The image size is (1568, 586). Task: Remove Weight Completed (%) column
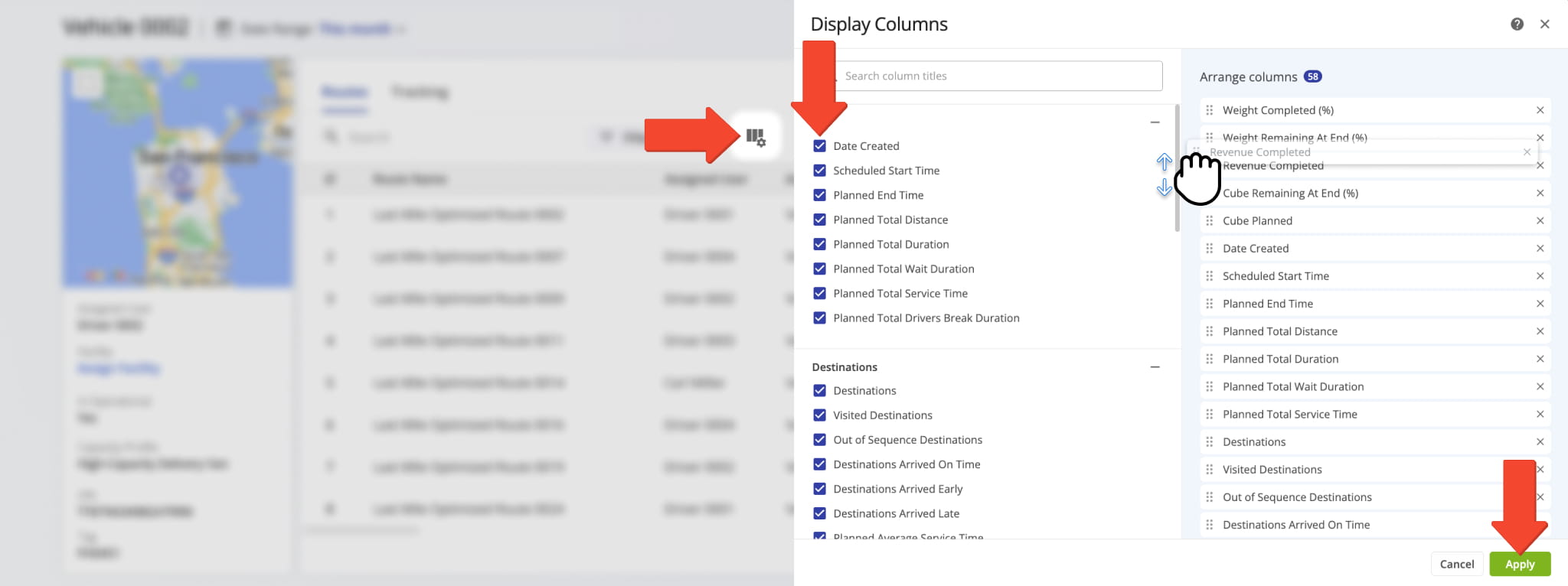[x=1540, y=111]
